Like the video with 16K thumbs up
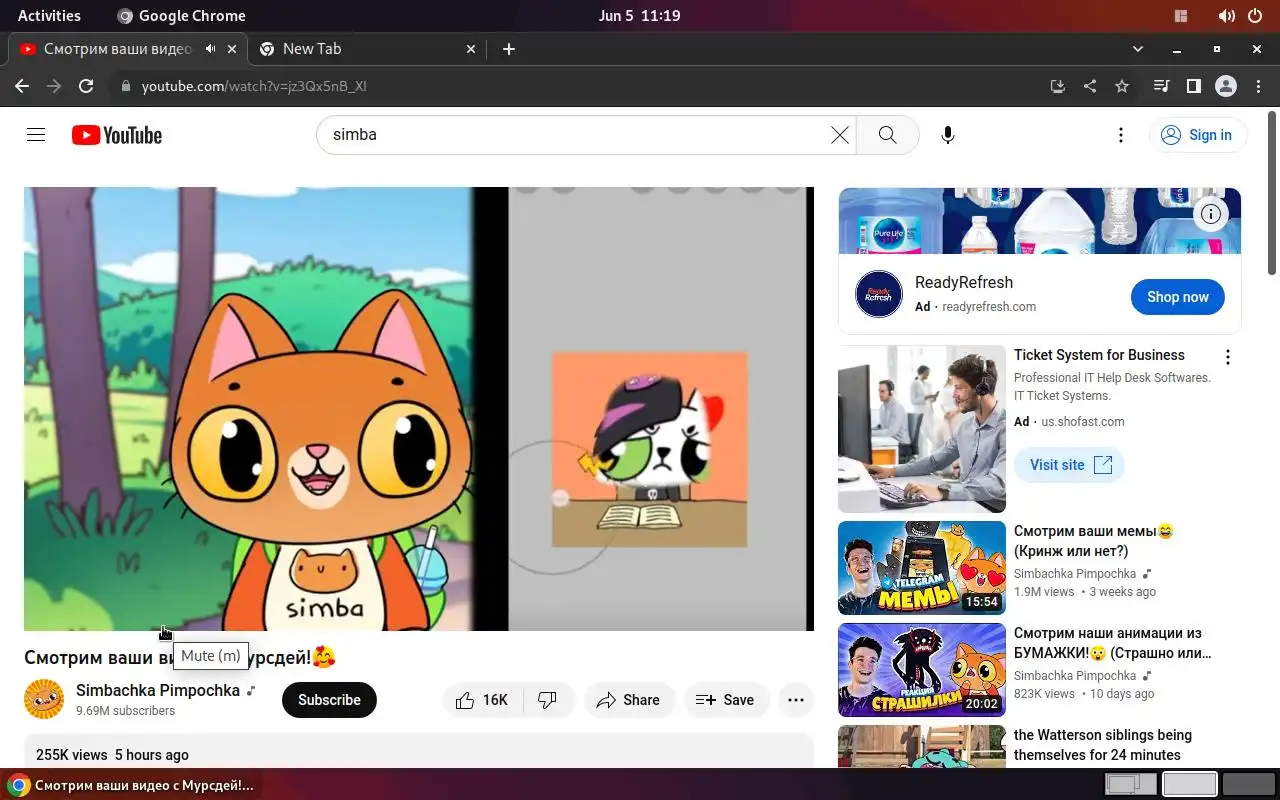Viewport: 1280px width, 800px height. (x=484, y=700)
